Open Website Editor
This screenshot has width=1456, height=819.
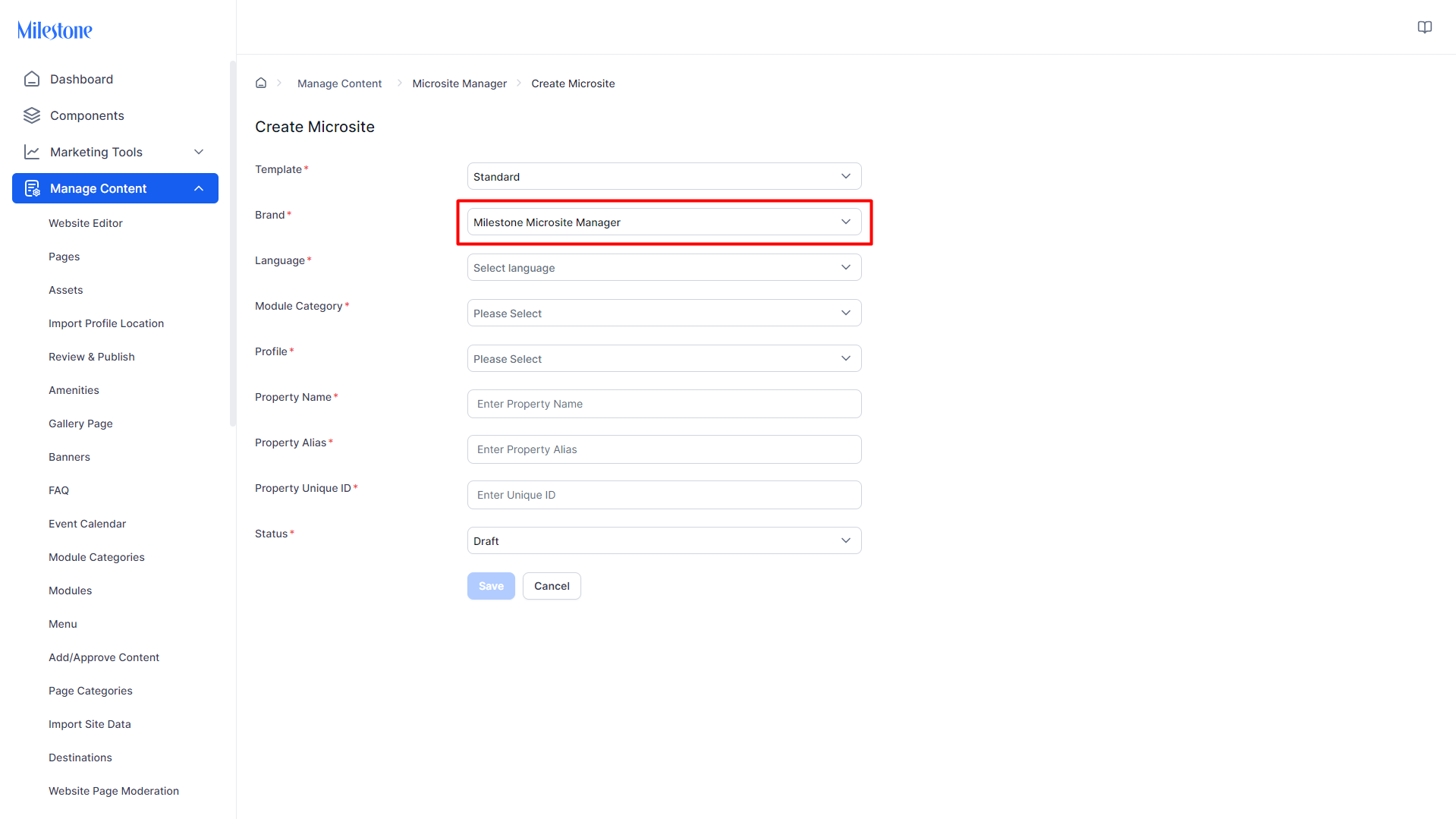pyautogui.click(x=86, y=223)
